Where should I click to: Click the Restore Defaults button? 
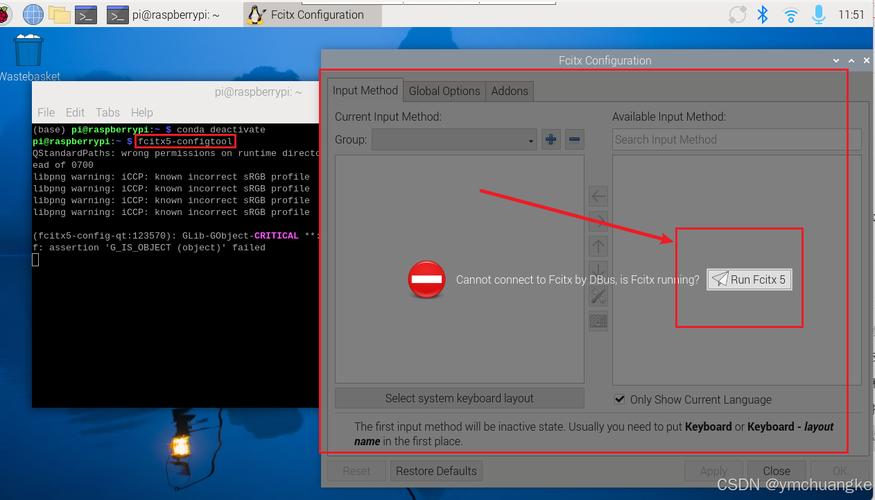click(x=436, y=471)
